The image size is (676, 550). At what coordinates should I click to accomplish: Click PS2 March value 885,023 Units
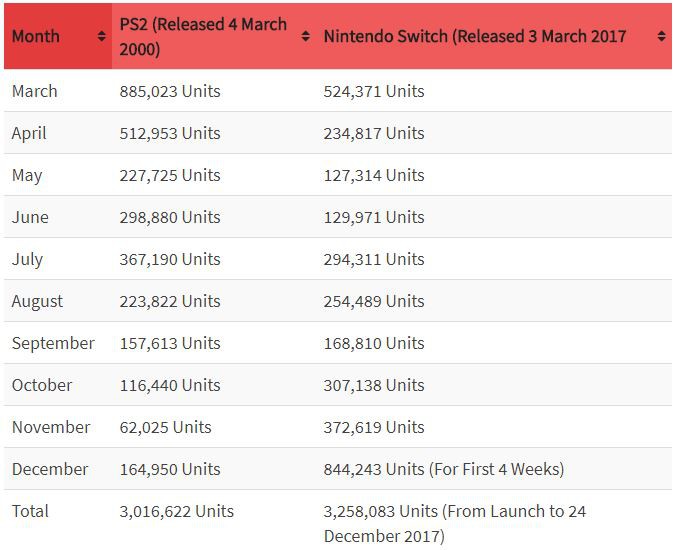170,91
